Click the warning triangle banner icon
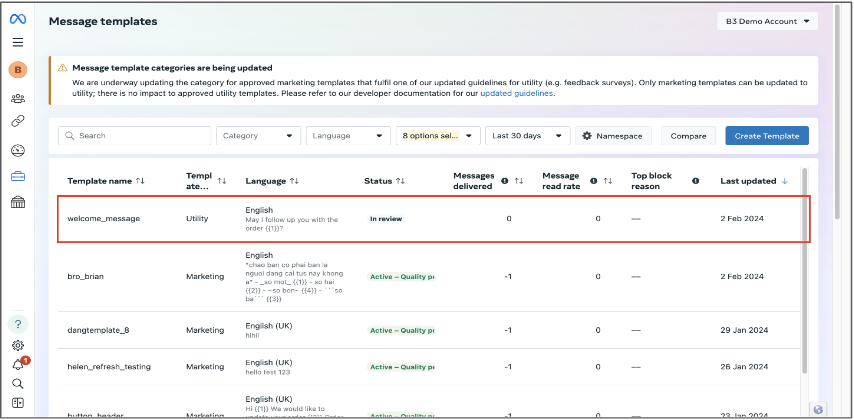 coord(63,68)
